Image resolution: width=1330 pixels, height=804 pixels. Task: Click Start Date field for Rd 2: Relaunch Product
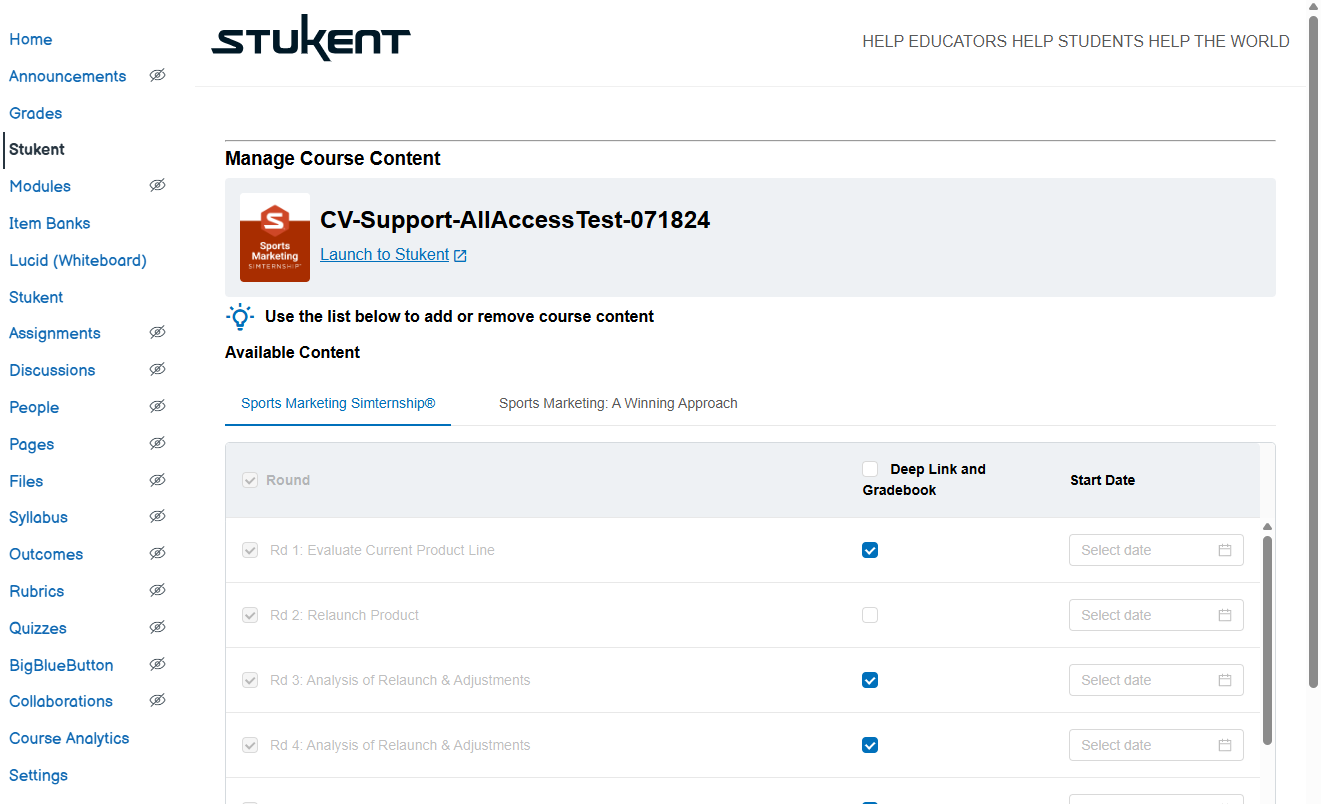coord(1156,615)
